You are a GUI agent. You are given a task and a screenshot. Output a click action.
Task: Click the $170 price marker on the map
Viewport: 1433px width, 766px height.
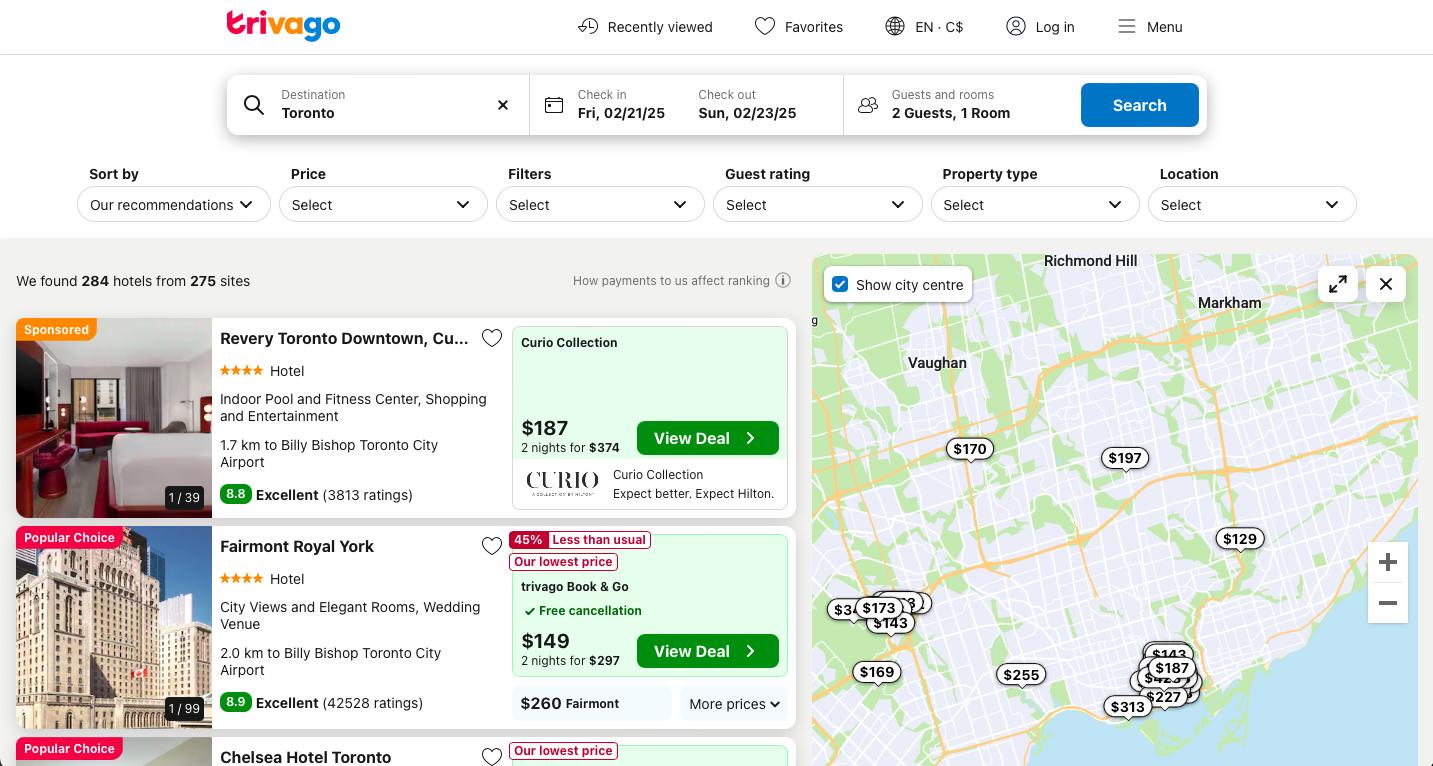click(969, 449)
